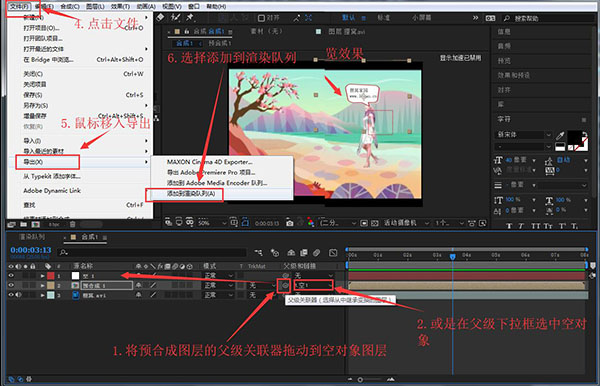Screen dimensions: 600x386
Task: Toggle the Faux Italic T button
Action: [x=521, y=226]
